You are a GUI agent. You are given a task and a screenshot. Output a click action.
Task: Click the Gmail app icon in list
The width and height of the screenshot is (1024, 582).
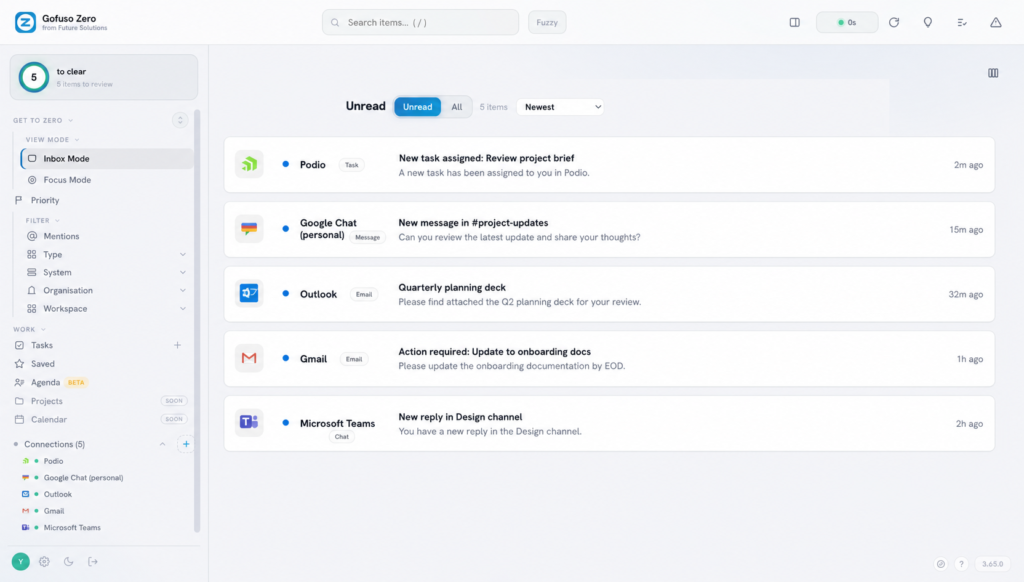point(249,358)
